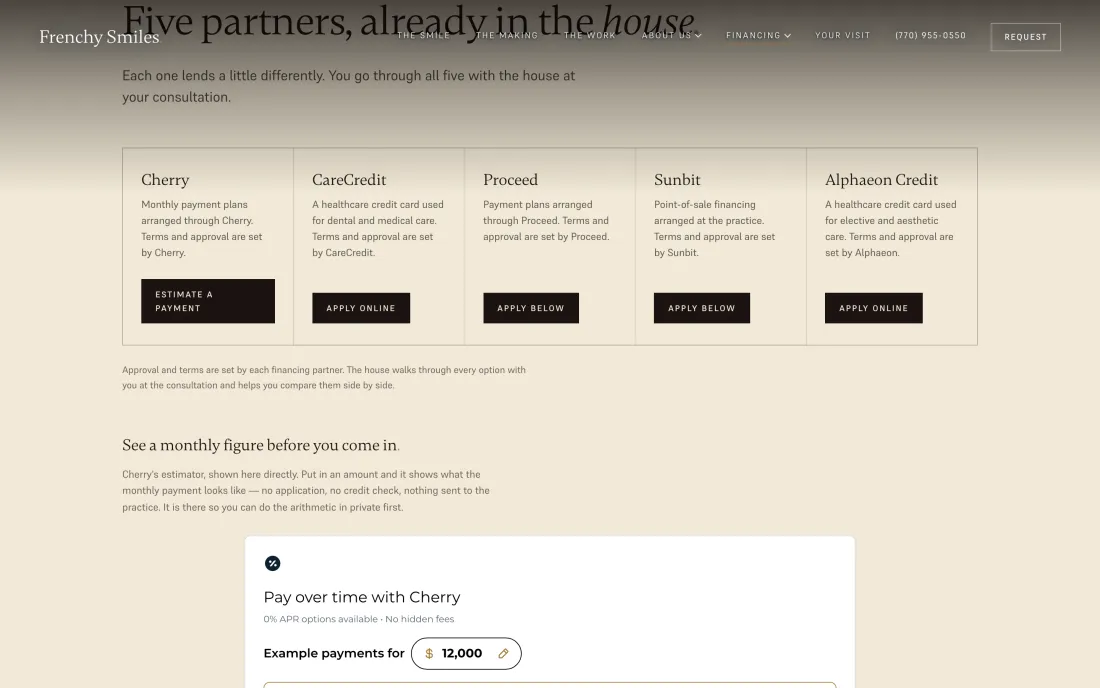Screen dimensions: 1100x688
Task: Go to Your Visit page
Action: click(x=843, y=35)
